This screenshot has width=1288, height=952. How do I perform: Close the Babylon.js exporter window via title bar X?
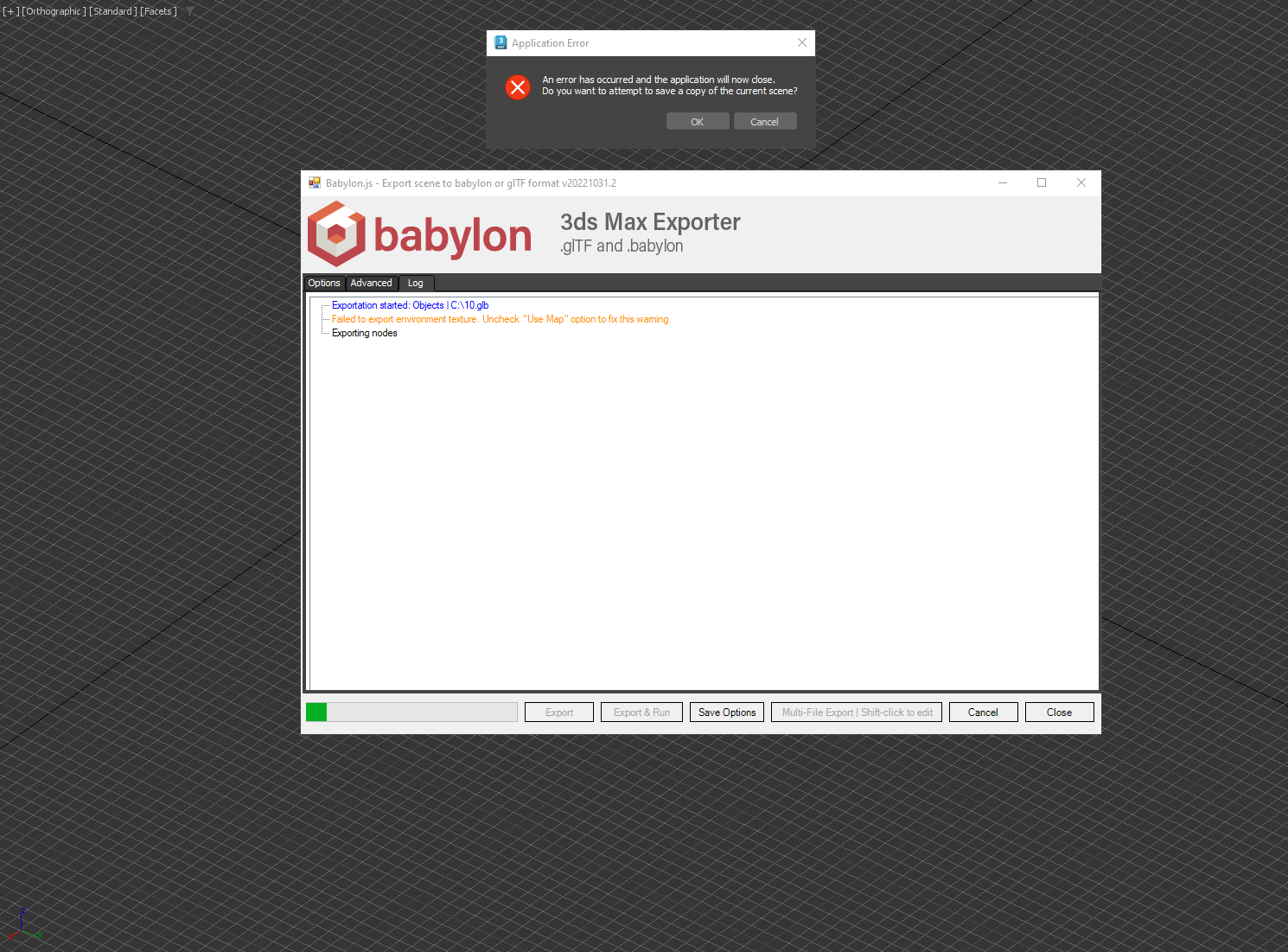click(1081, 182)
